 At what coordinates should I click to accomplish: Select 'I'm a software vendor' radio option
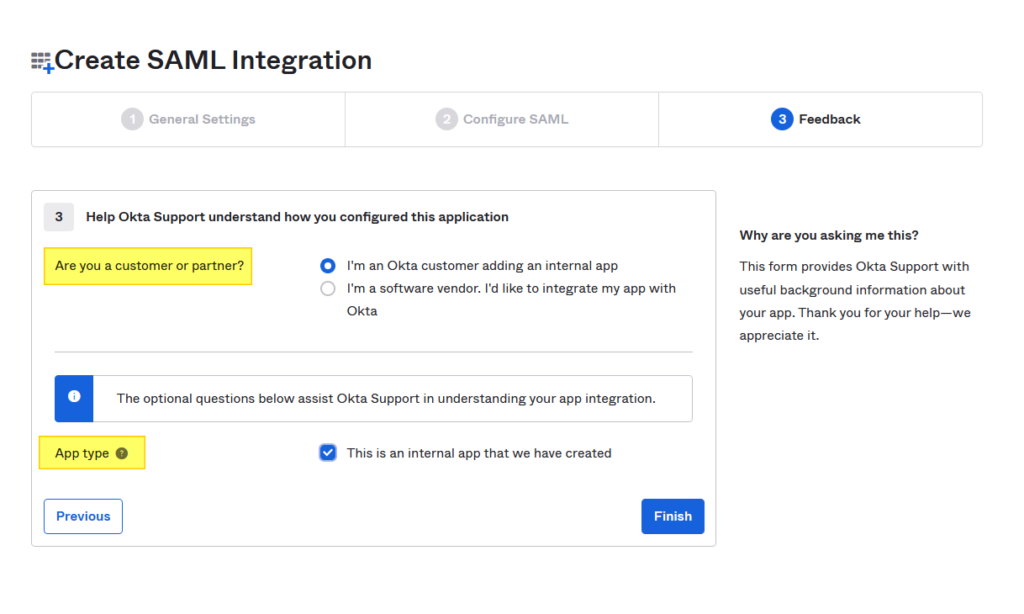click(x=328, y=289)
